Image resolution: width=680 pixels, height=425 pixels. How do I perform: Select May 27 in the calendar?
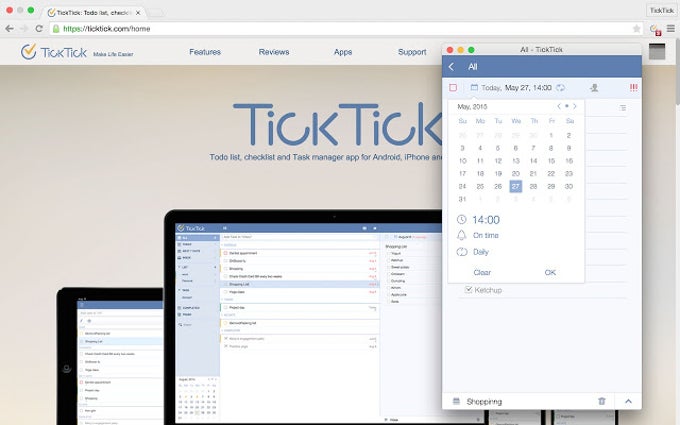(x=516, y=186)
